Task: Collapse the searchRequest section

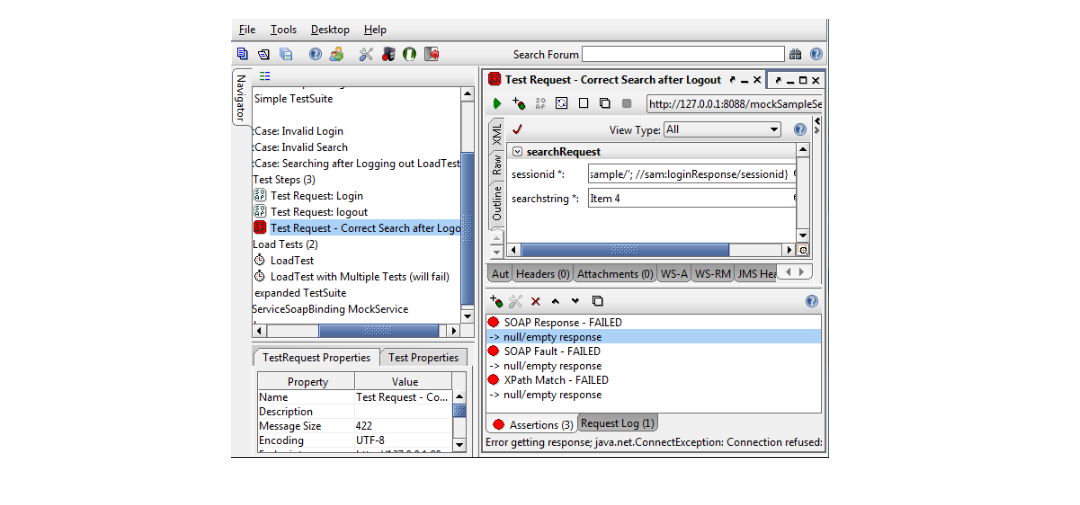Action: click(517, 152)
